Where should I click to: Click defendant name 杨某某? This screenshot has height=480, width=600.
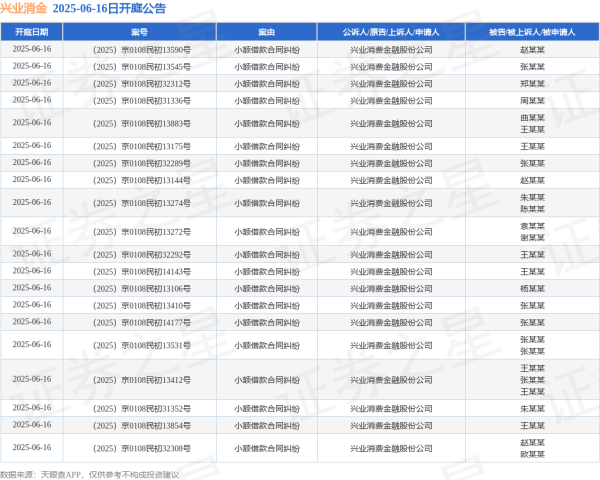tap(532, 289)
